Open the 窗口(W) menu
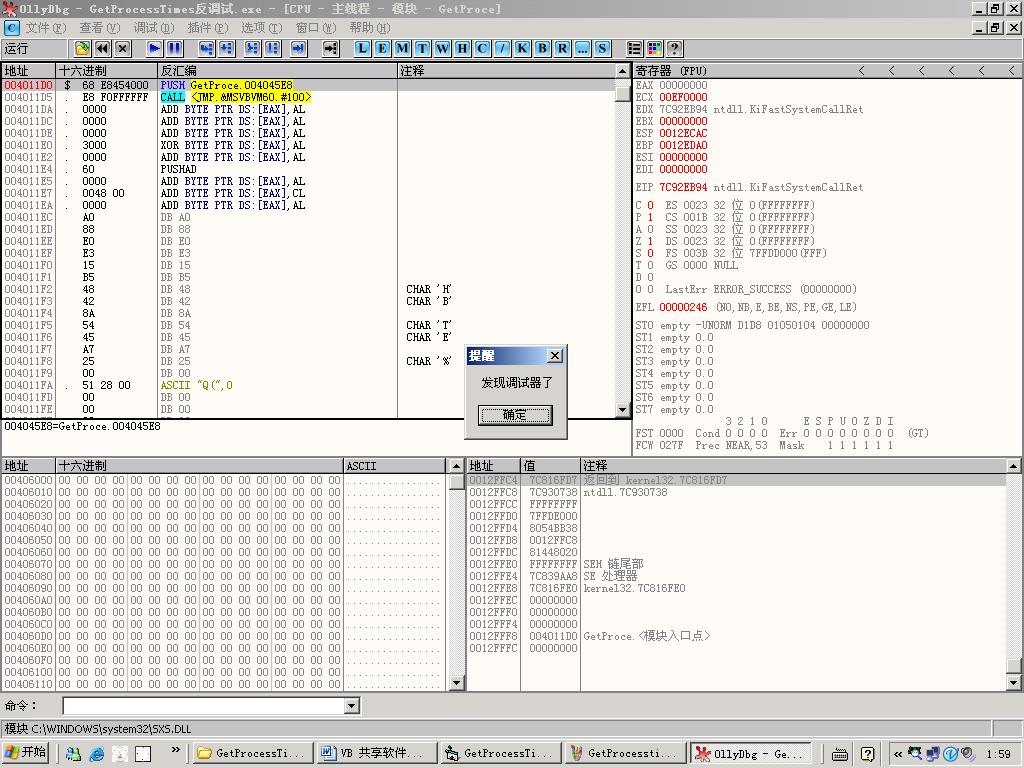1024x768 pixels. pyautogui.click(x=316, y=28)
